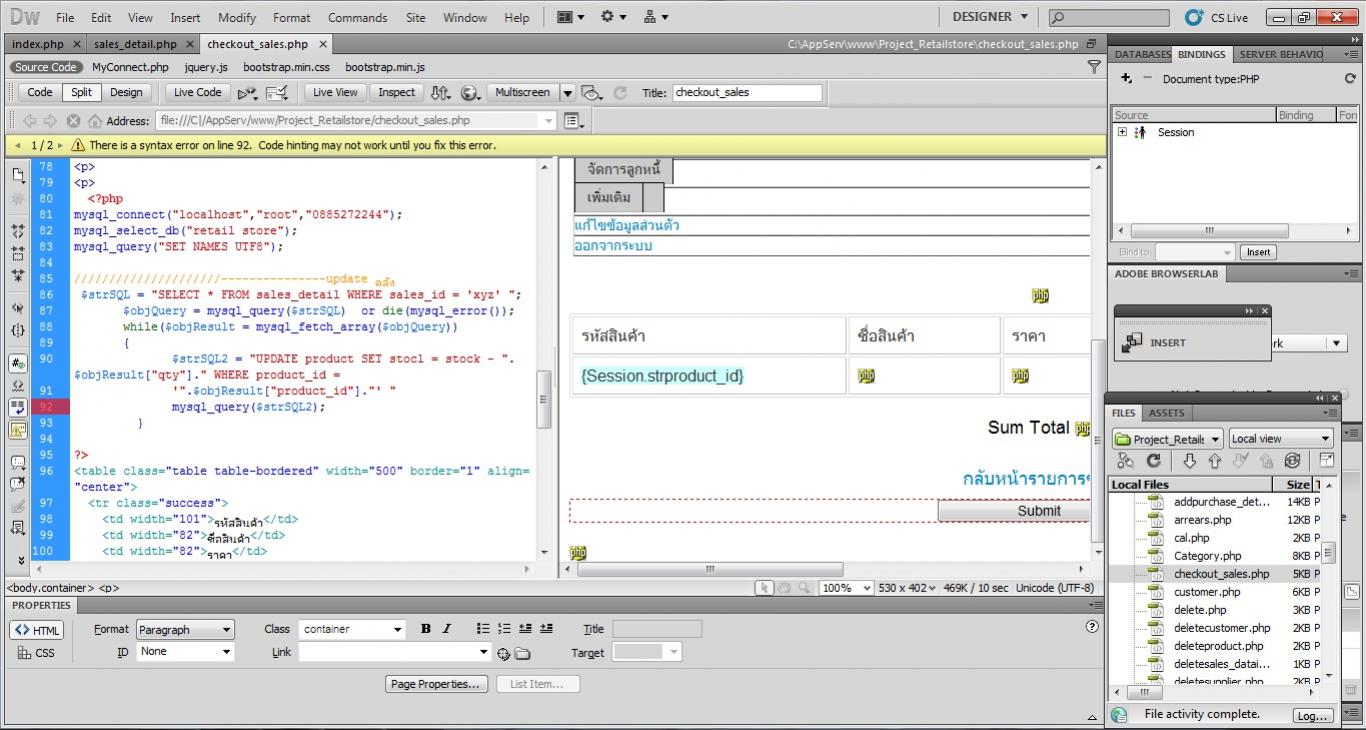Click the Check page validation icon in toolbar
1366x730 pixels.
point(276,93)
